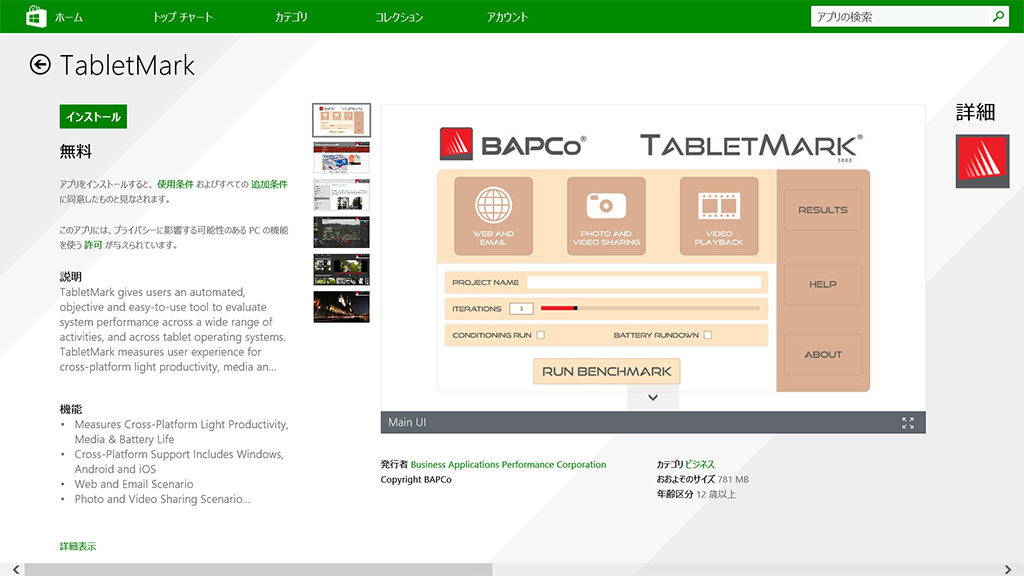
Task: Go back with the circled arrow
Action: (40, 64)
